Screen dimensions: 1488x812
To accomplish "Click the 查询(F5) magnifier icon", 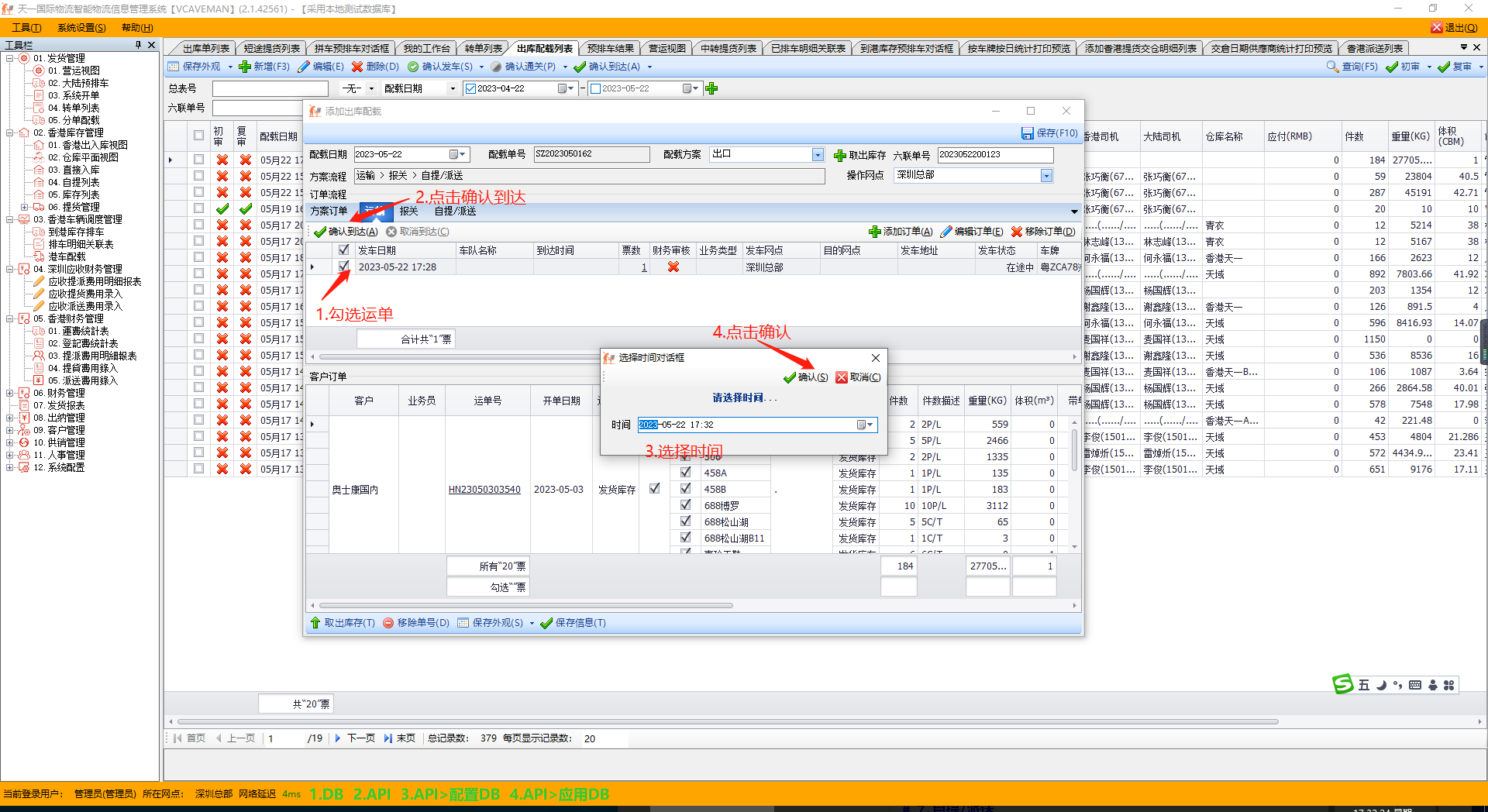I will click(1332, 67).
